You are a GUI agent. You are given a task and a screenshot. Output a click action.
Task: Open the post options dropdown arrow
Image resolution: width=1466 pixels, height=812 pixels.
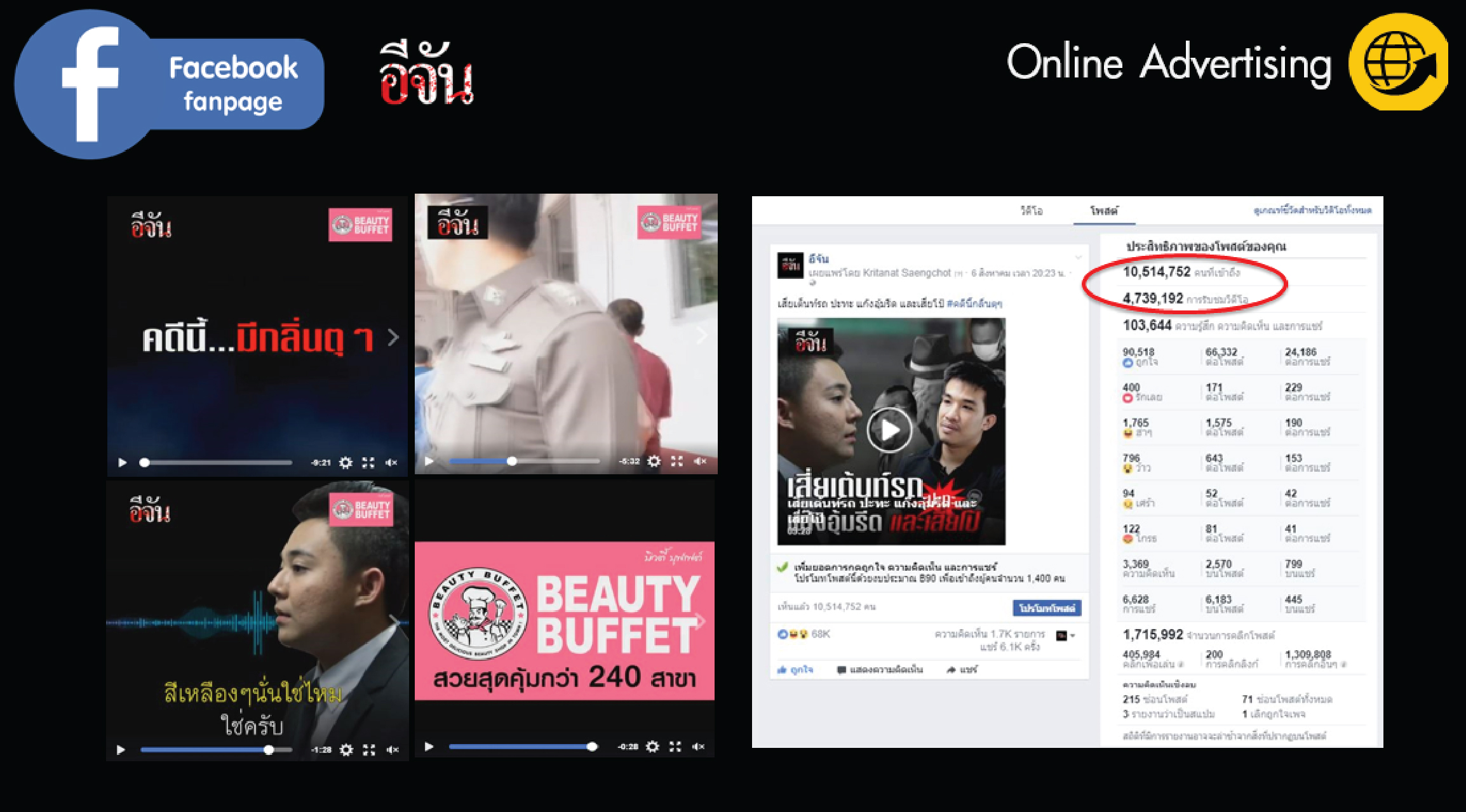click(1078, 257)
